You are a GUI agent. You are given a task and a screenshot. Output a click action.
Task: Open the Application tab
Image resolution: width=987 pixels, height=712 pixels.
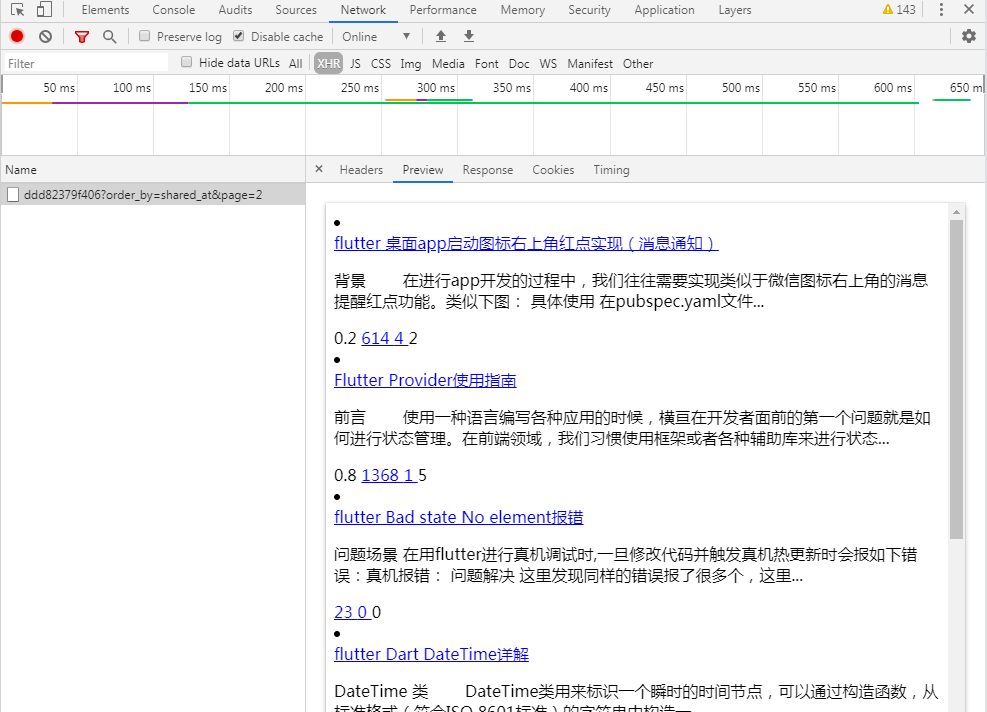pyautogui.click(x=665, y=10)
